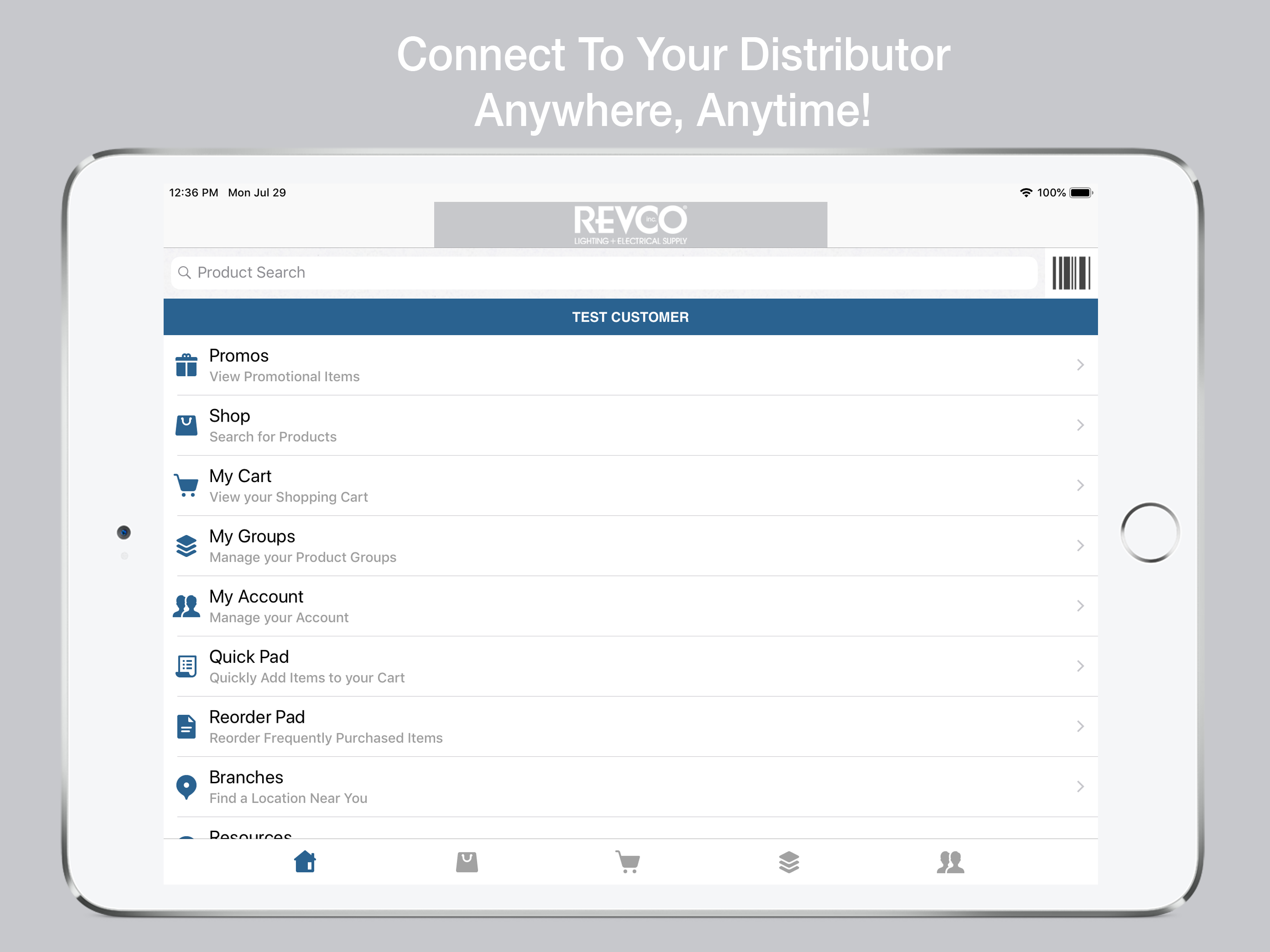The width and height of the screenshot is (1270, 952).
Task: Open Account people tab in bottom bar
Action: point(951,861)
